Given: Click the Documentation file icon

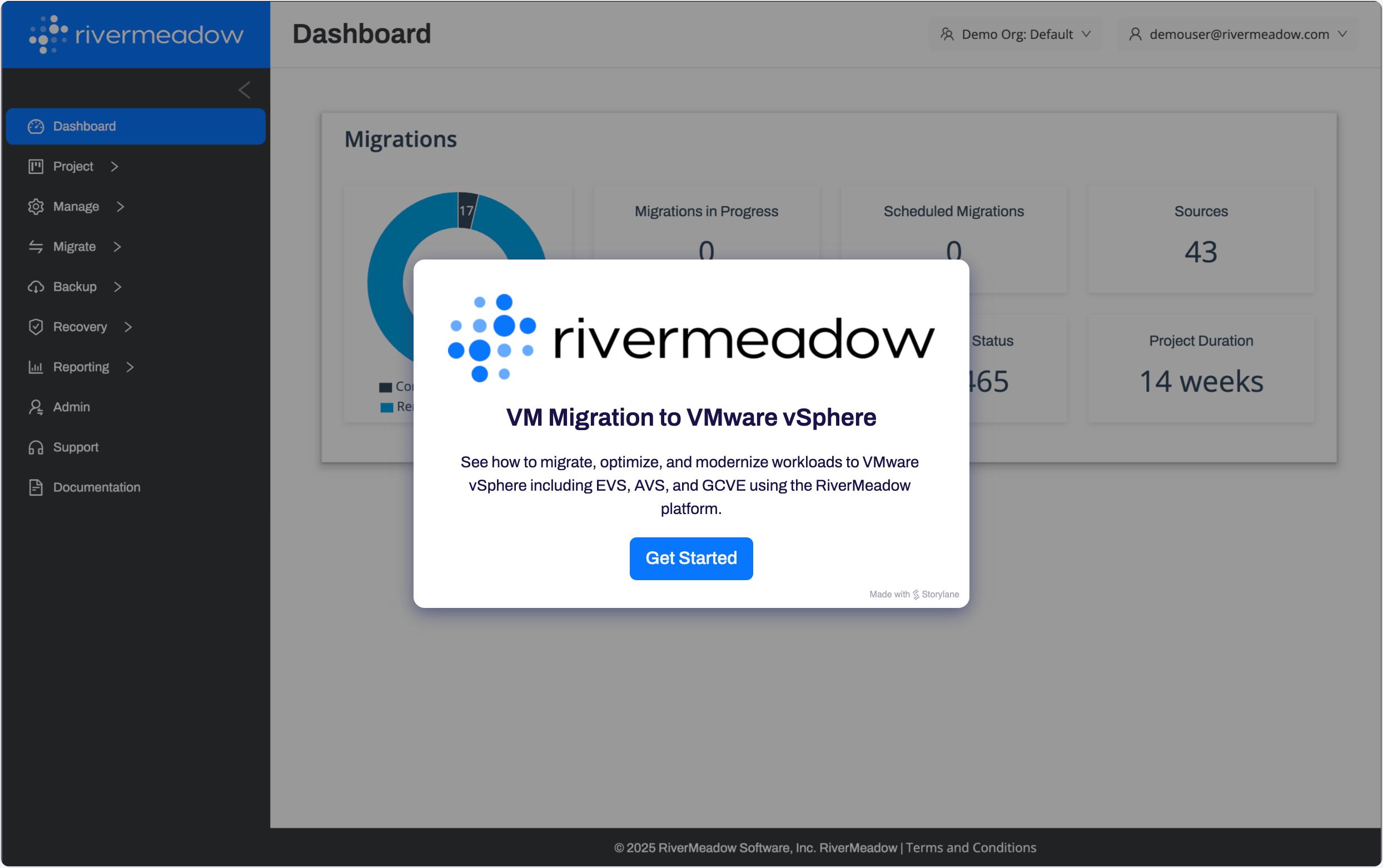Looking at the screenshot, I should (36, 487).
